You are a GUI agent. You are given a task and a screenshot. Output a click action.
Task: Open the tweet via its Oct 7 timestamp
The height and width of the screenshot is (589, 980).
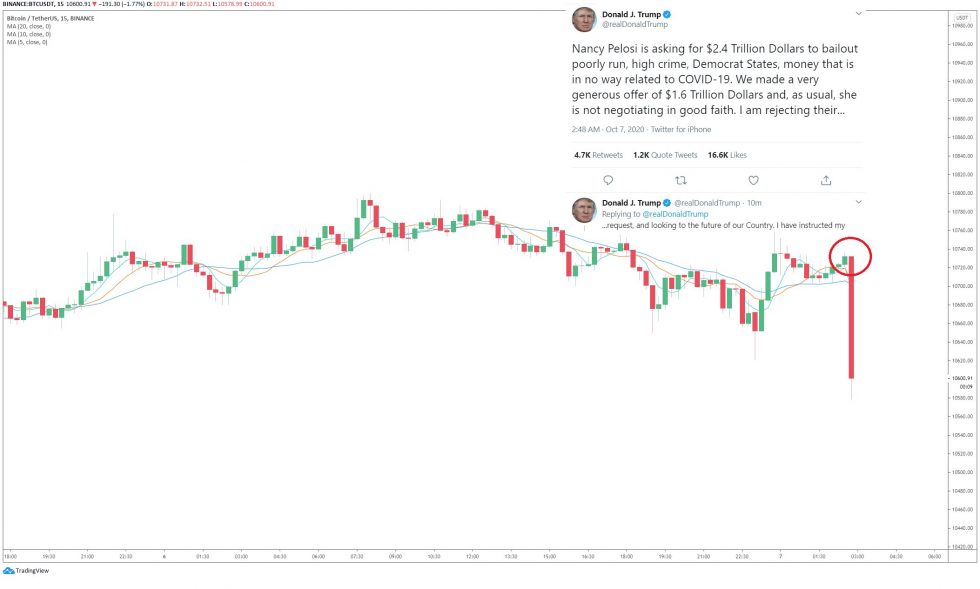pos(625,129)
